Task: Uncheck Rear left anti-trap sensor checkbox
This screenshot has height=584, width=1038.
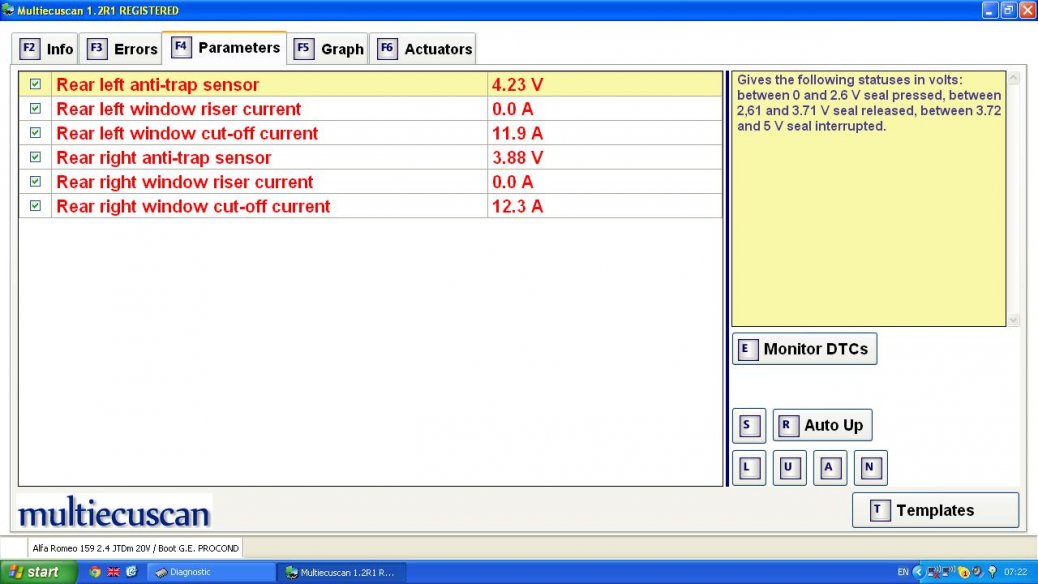Action: (x=35, y=85)
